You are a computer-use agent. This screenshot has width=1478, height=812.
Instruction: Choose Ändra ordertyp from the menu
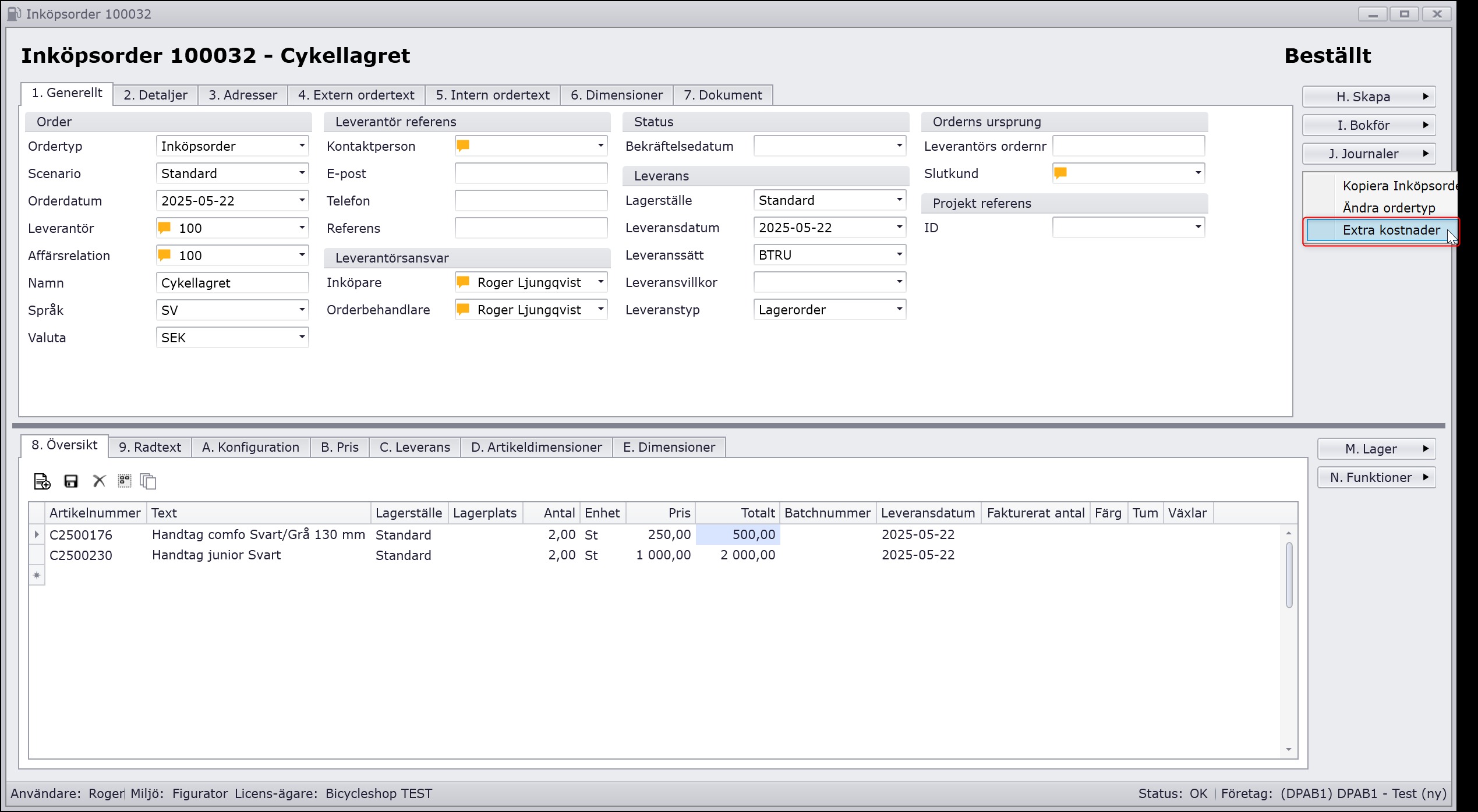pyautogui.click(x=1388, y=208)
